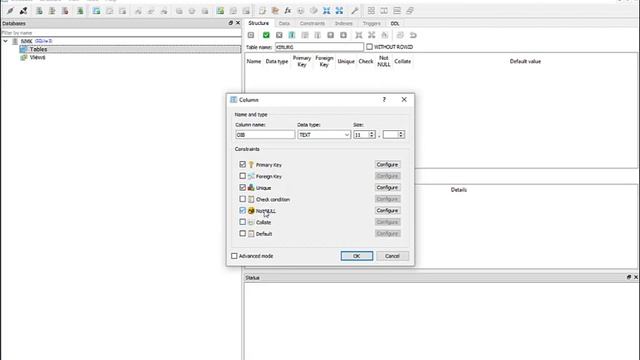Enable the Foreign Key constraint checkbox
This screenshot has height=360, width=640.
pyautogui.click(x=242, y=176)
